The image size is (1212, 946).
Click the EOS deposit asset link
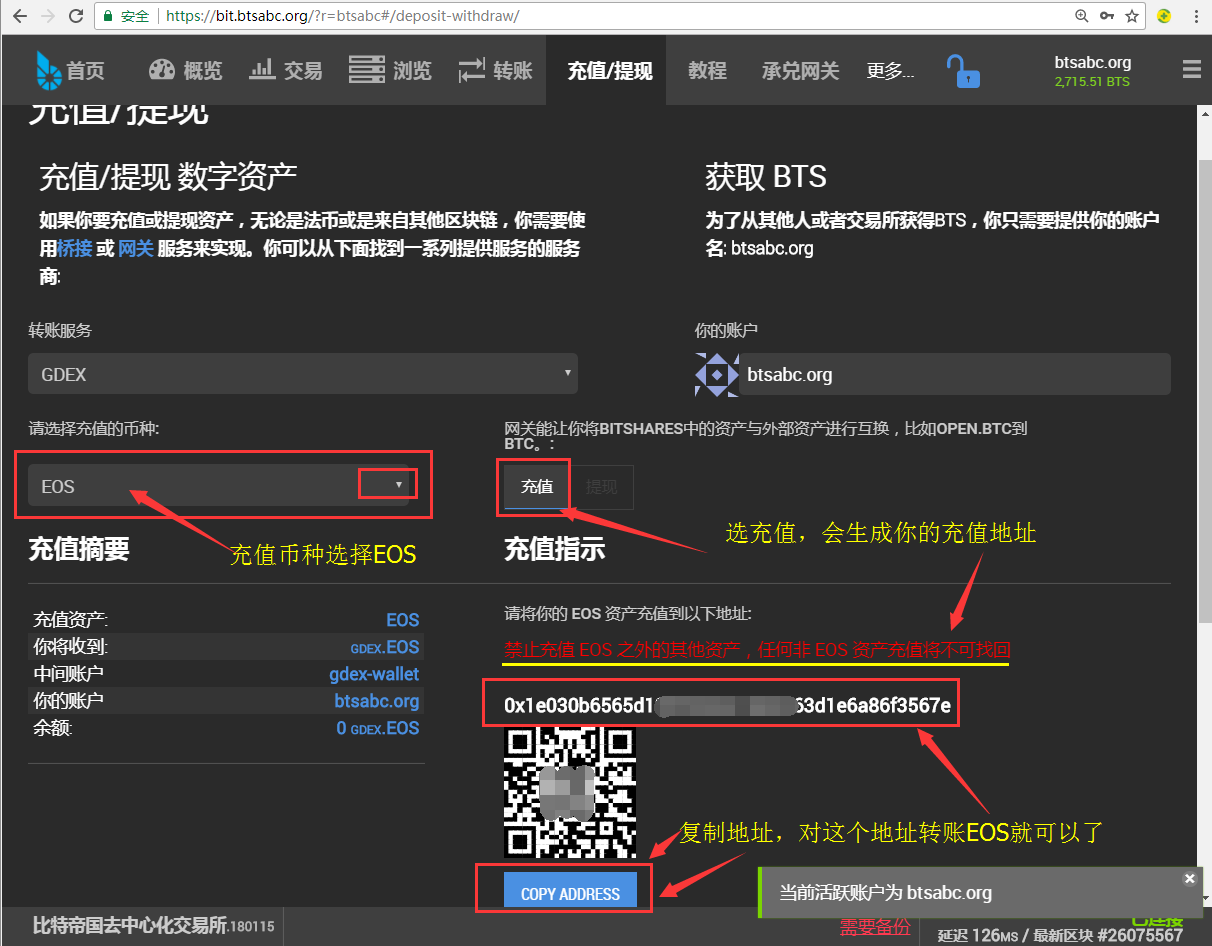[403, 620]
